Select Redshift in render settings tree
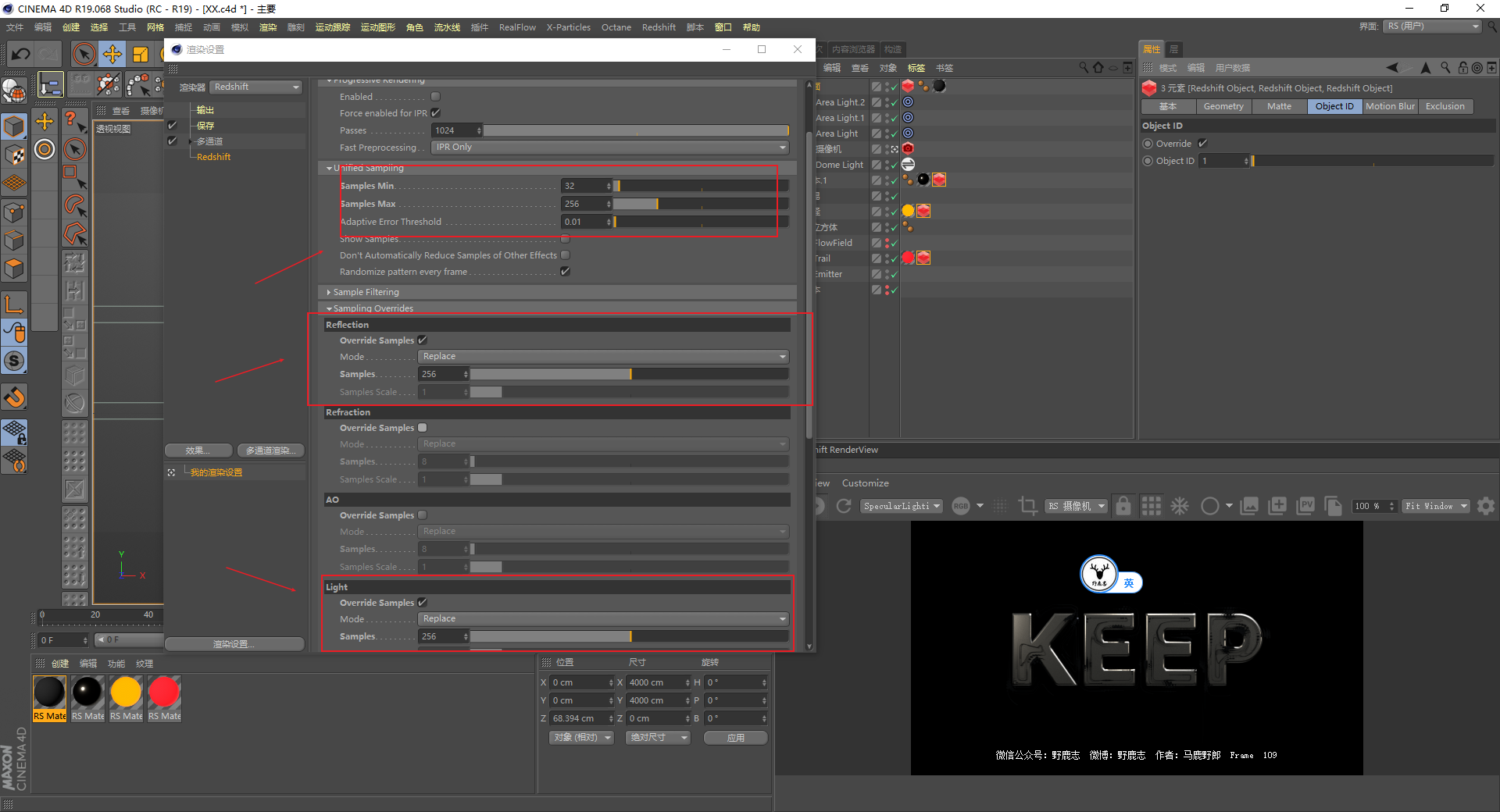The width and height of the screenshot is (1500, 812). click(x=213, y=157)
